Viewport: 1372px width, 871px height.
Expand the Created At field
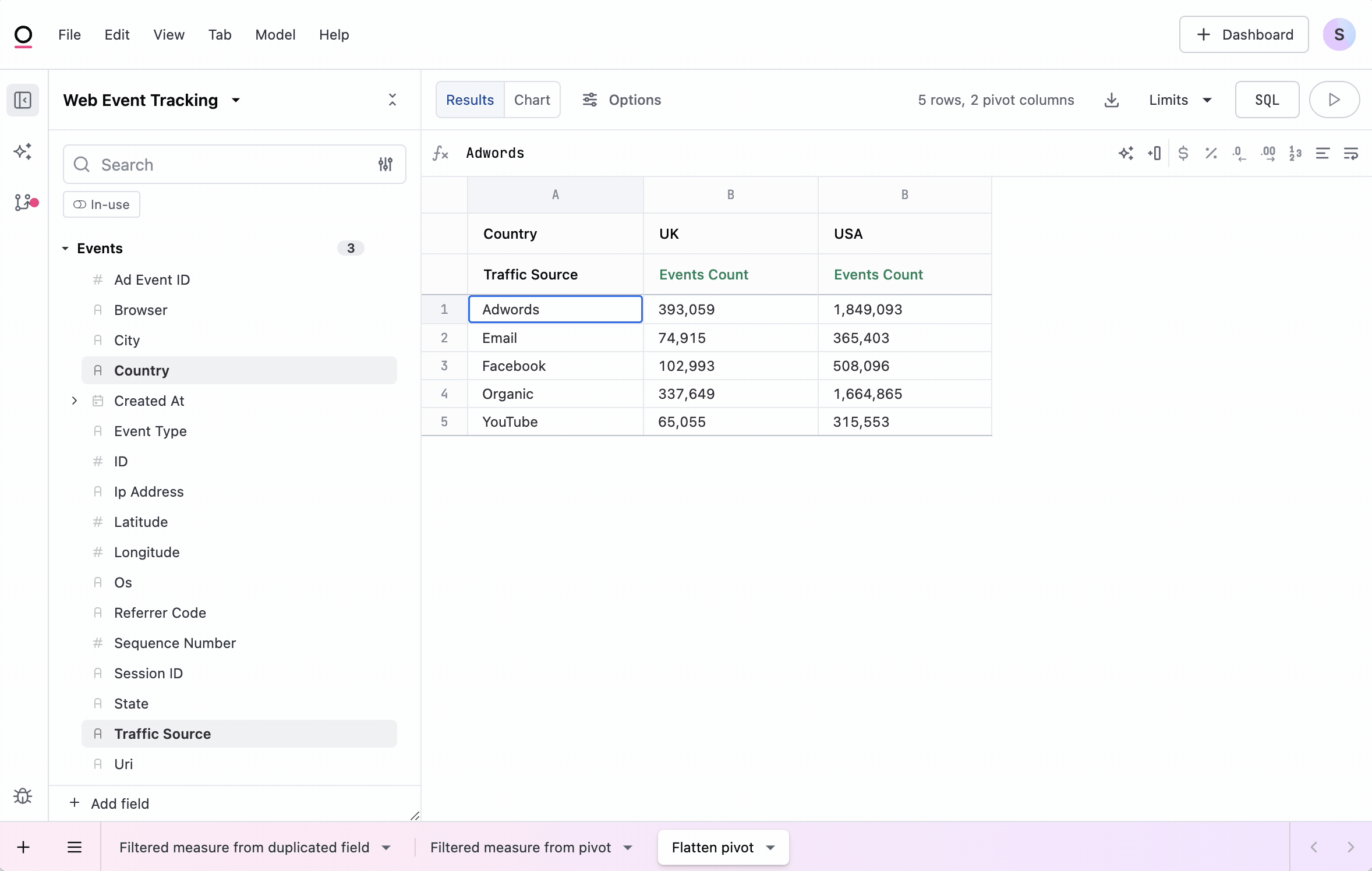[74, 401]
